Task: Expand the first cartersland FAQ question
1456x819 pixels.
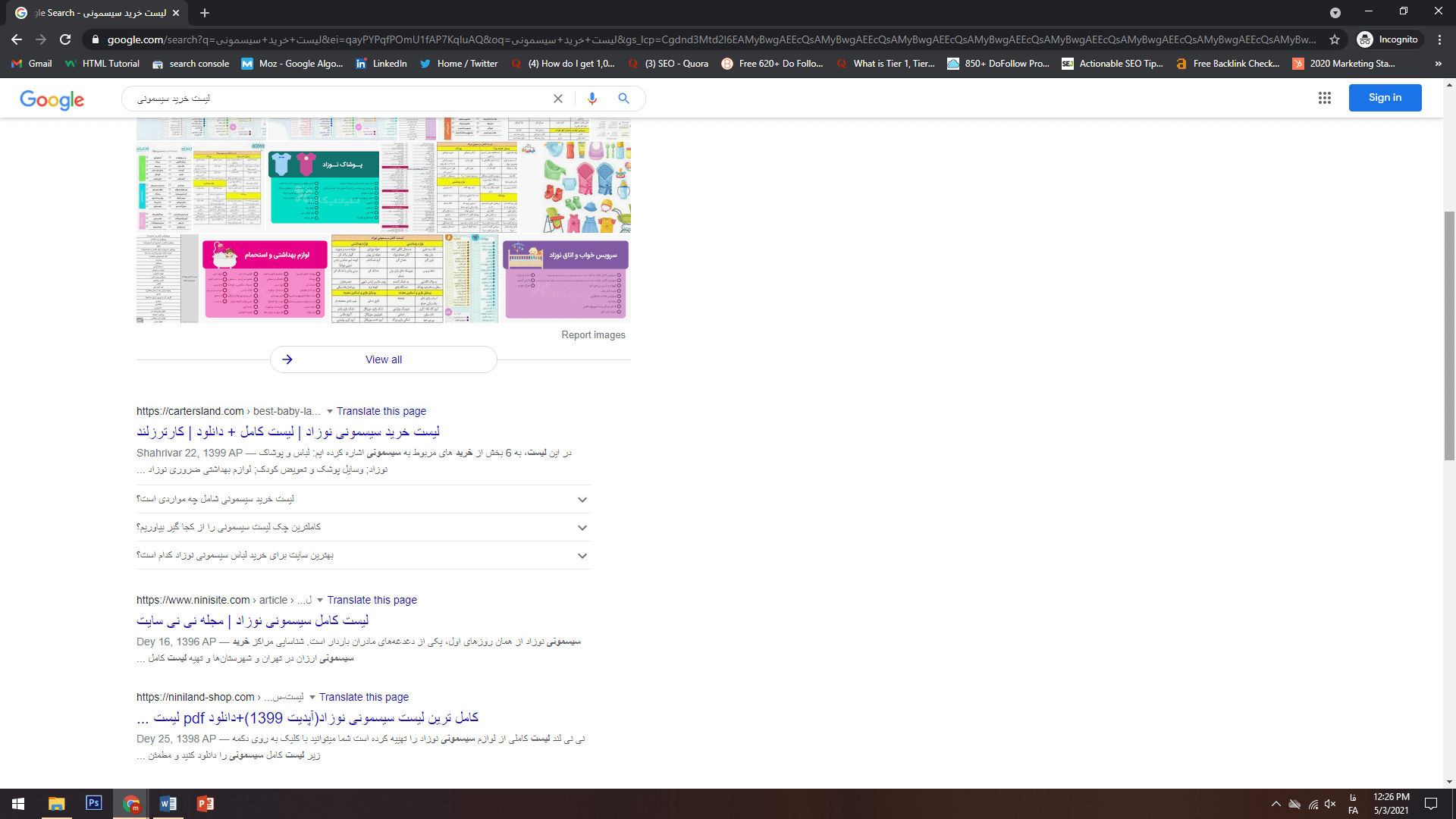Action: [364, 499]
